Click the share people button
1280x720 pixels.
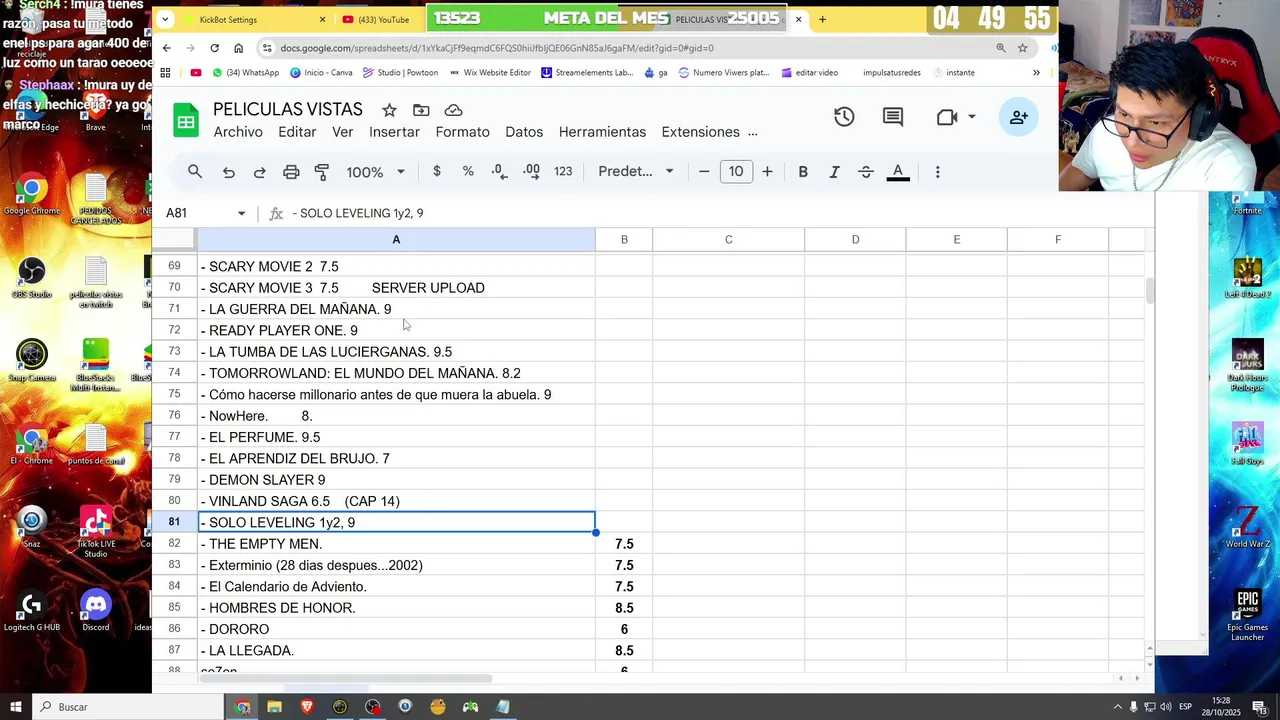(1018, 117)
